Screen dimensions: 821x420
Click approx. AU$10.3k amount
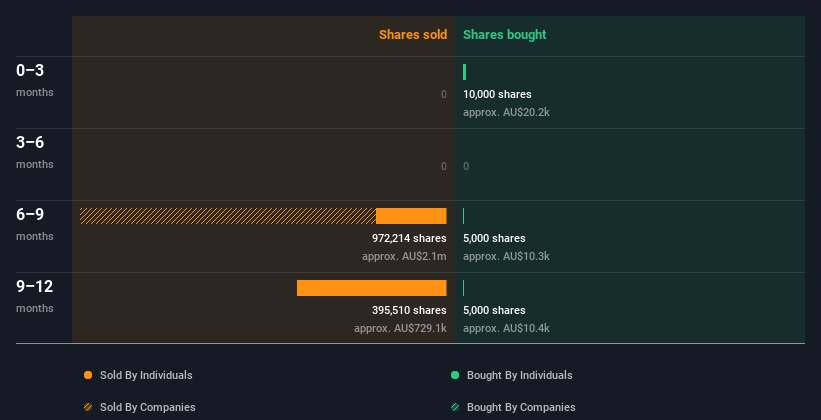click(x=506, y=256)
